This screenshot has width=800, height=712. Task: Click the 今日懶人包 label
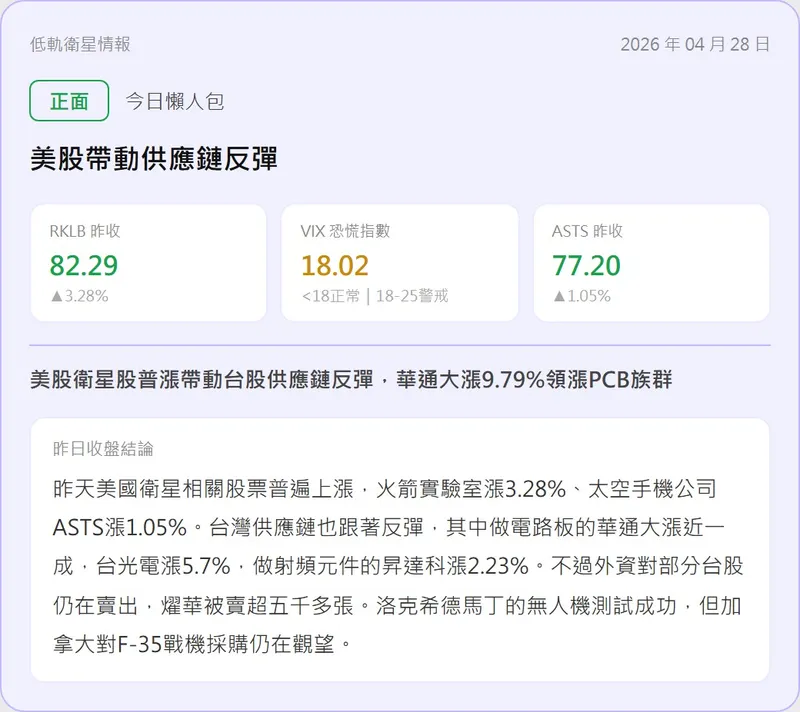[x=174, y=101]
